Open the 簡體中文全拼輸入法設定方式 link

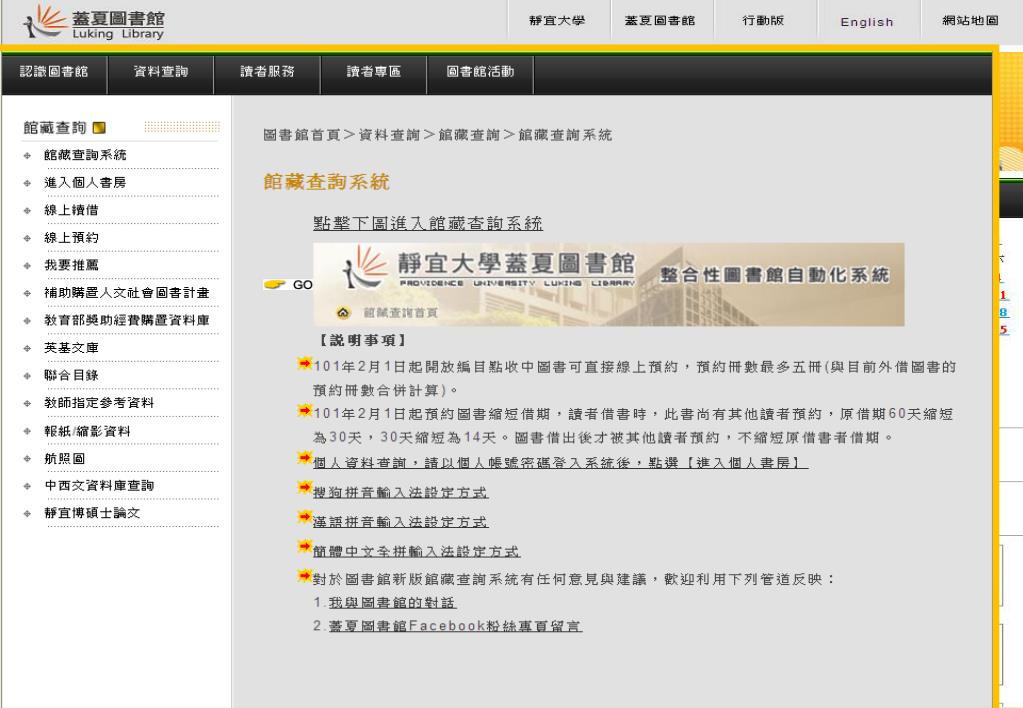point(416,551)
